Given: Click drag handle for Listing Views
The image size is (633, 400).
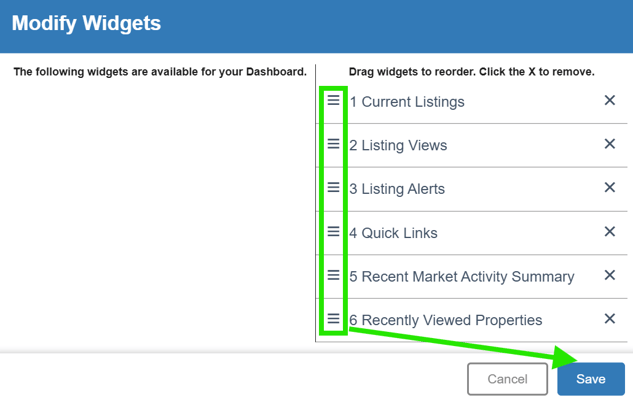Looking at the screenshot, I should (x=333, y=145).
